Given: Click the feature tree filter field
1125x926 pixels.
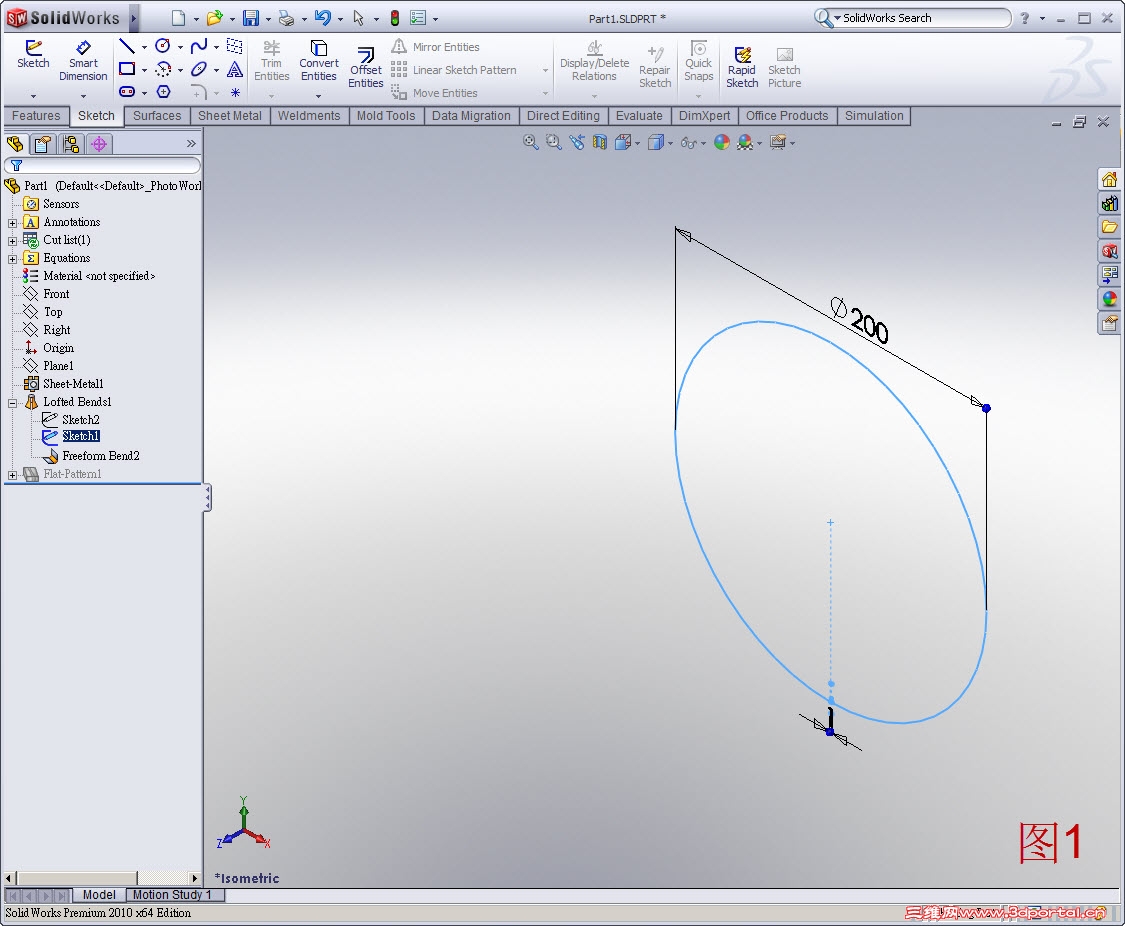Looking at the screenshot, I should pos(103,165).
